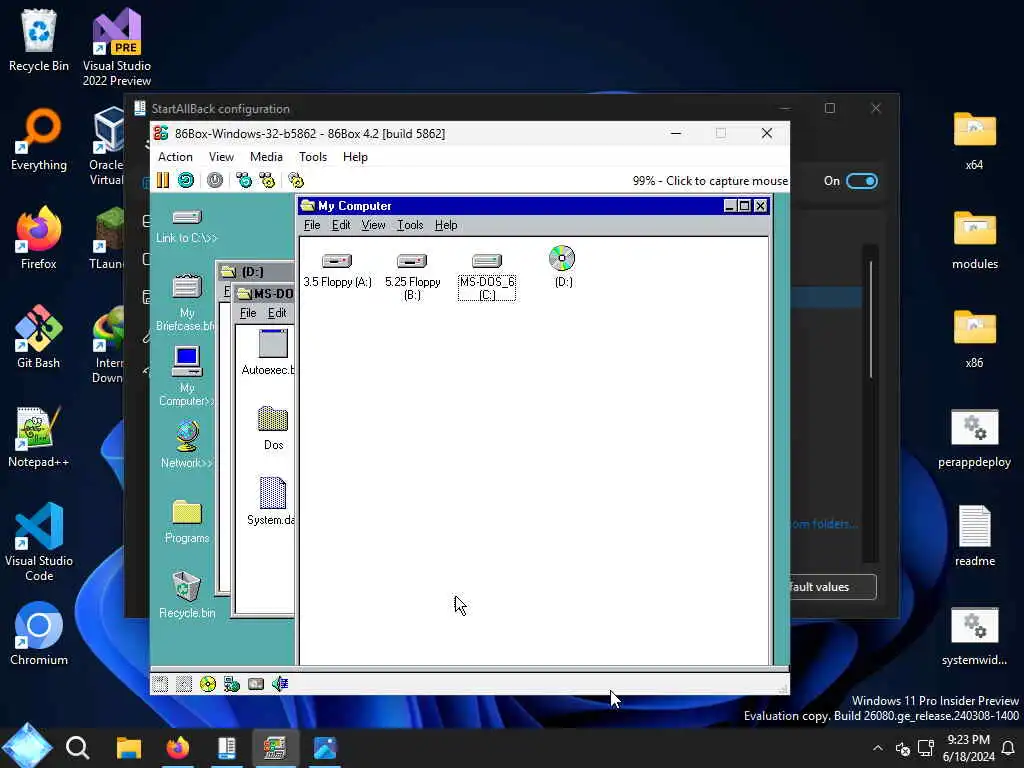
Task: Open readme file on desktop
Action: pos(974,536)
